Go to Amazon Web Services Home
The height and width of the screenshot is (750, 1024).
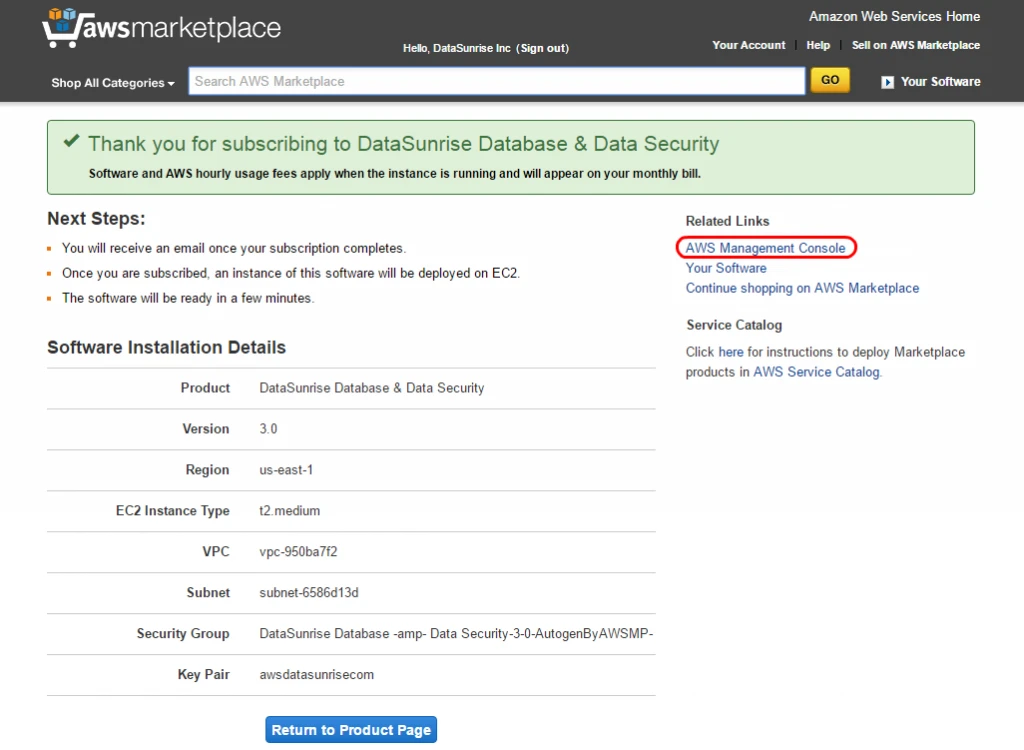[894, 16]
